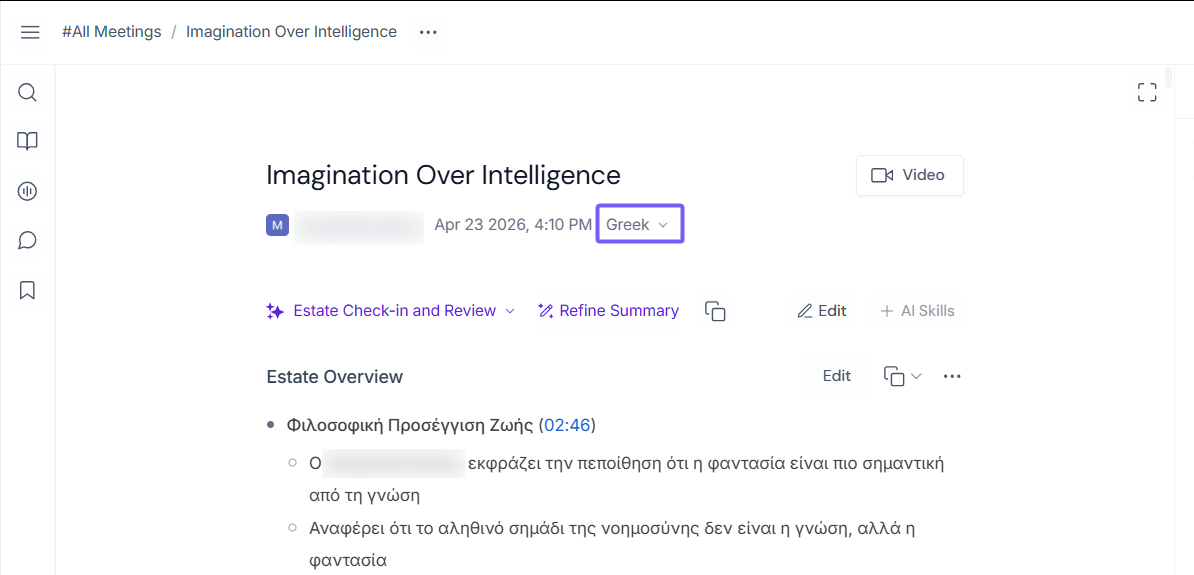Open the hamburger sidebar menu
Screen dimensions: 1194x575
pos(30,32)
